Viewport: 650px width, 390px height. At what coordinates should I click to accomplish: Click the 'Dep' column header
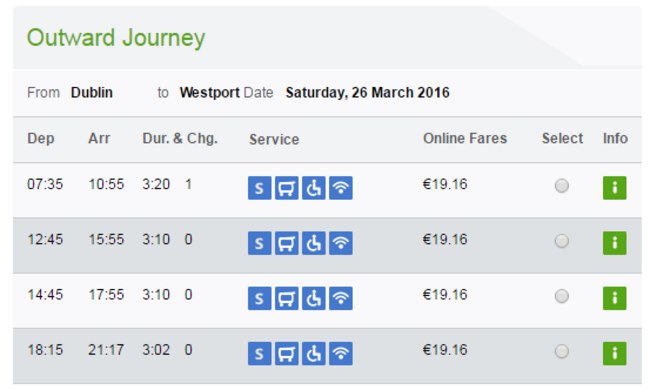pyautogui.click(x=41, y=138)
